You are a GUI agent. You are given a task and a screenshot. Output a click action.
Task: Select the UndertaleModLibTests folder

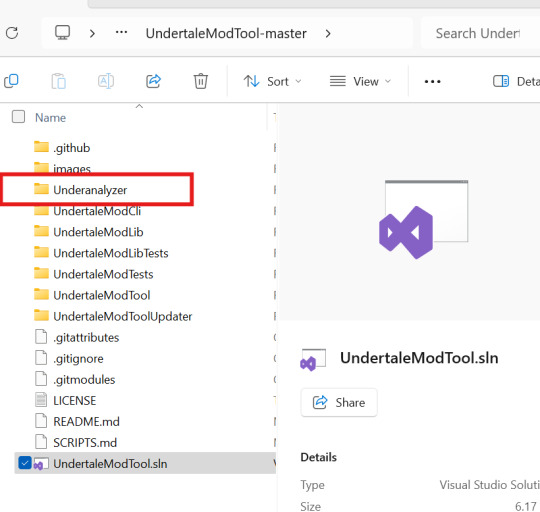pos(111,253)
